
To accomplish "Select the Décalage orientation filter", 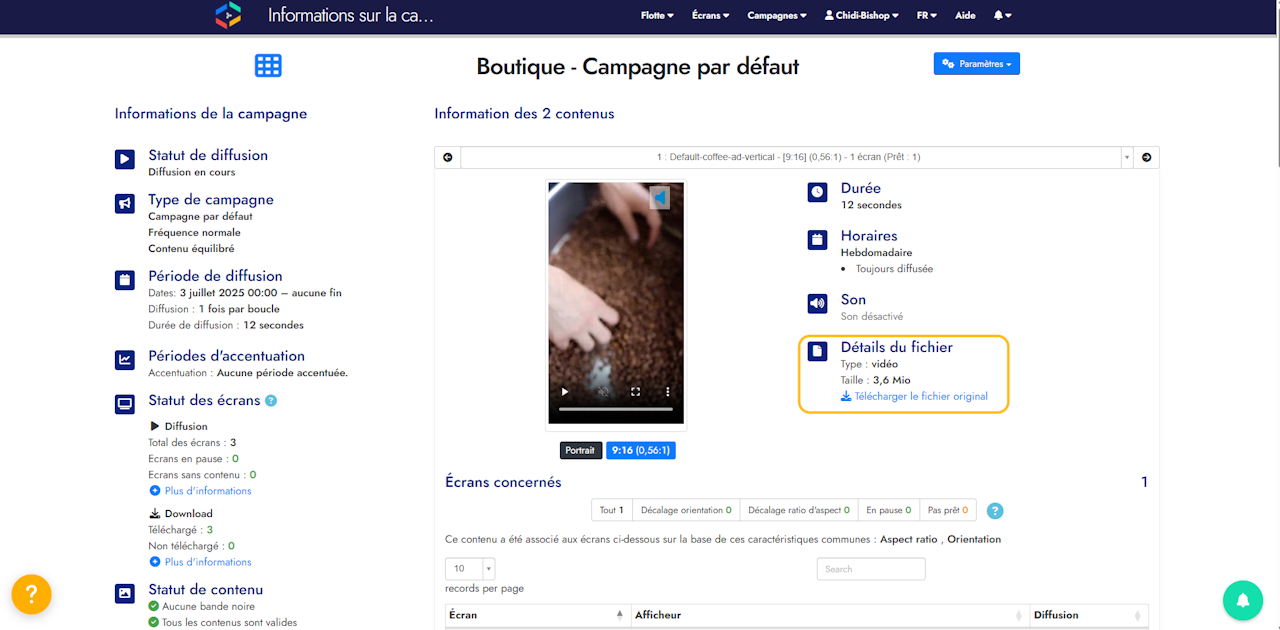I will click(x=686, y=510).
